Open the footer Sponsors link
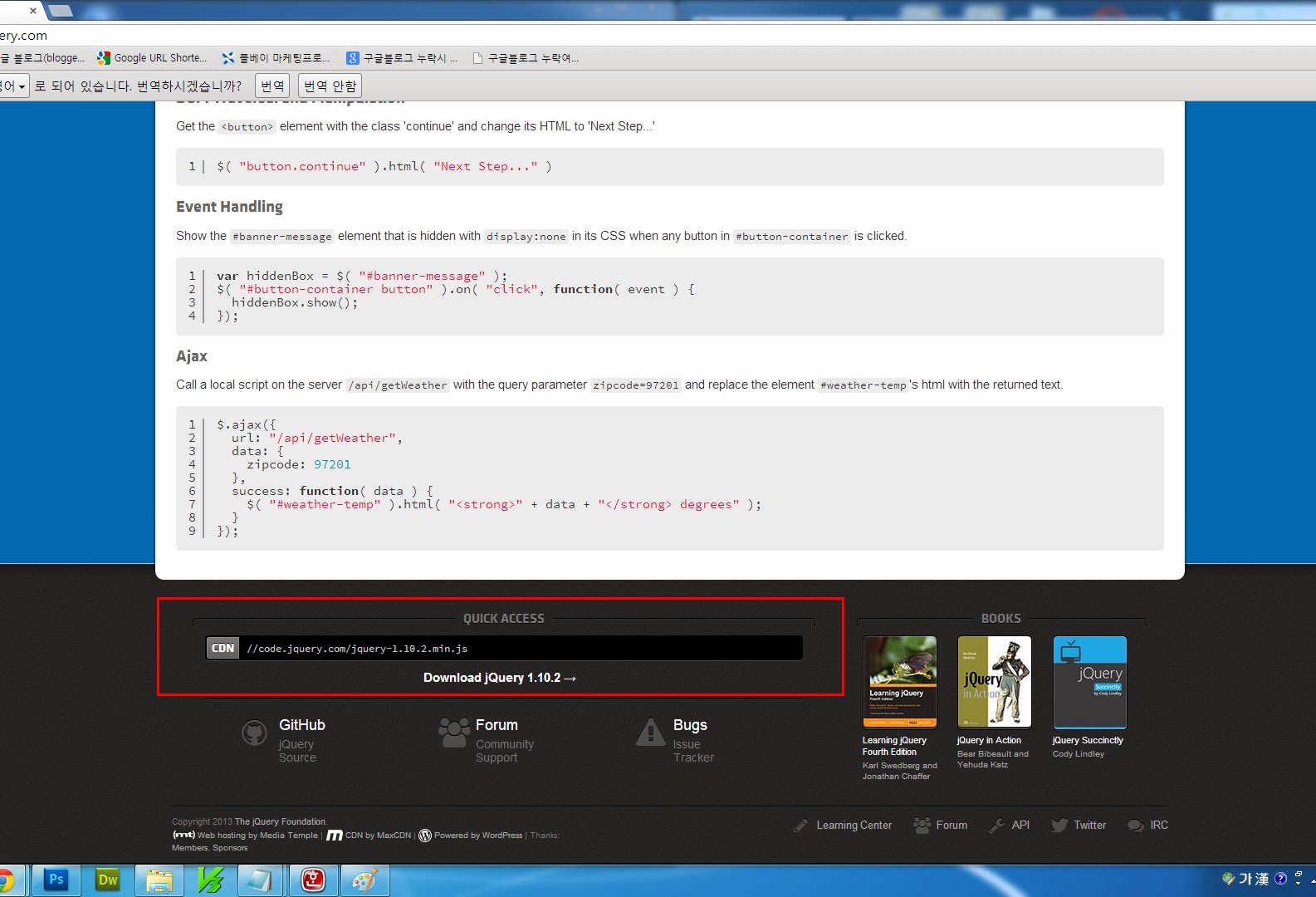Screen dimensions: 1316x897 (230, 848)
